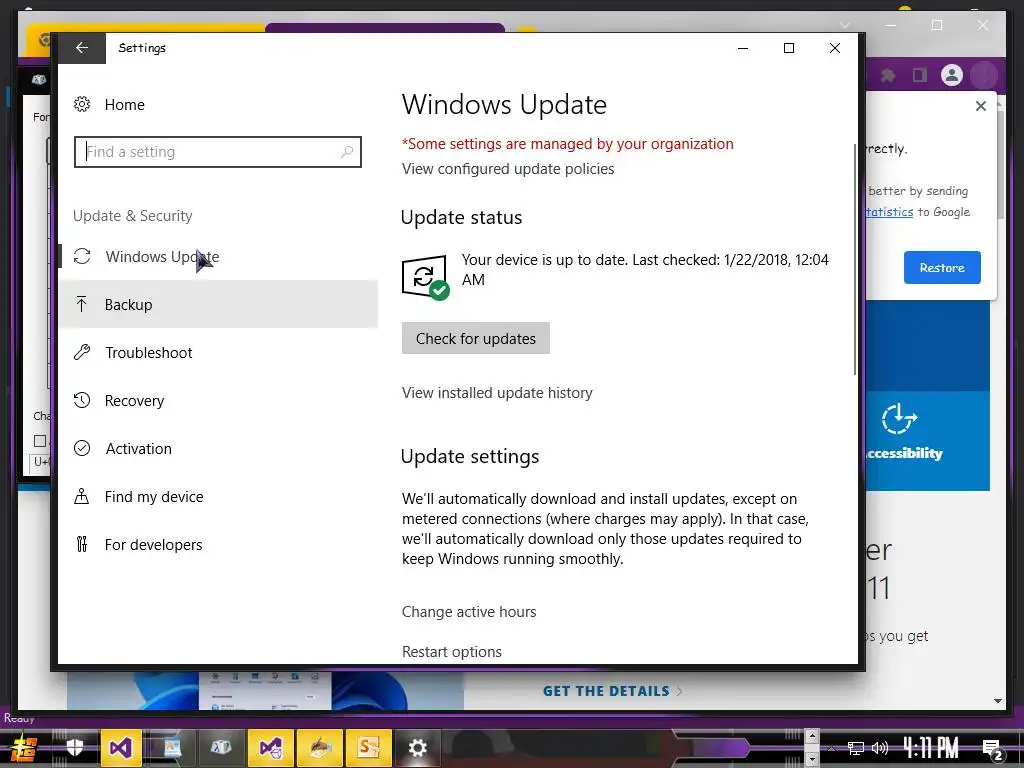The image size is (1024, 768).
Task: Click the Troubleshoot wrench icon
Action: (x=82, y=353)
